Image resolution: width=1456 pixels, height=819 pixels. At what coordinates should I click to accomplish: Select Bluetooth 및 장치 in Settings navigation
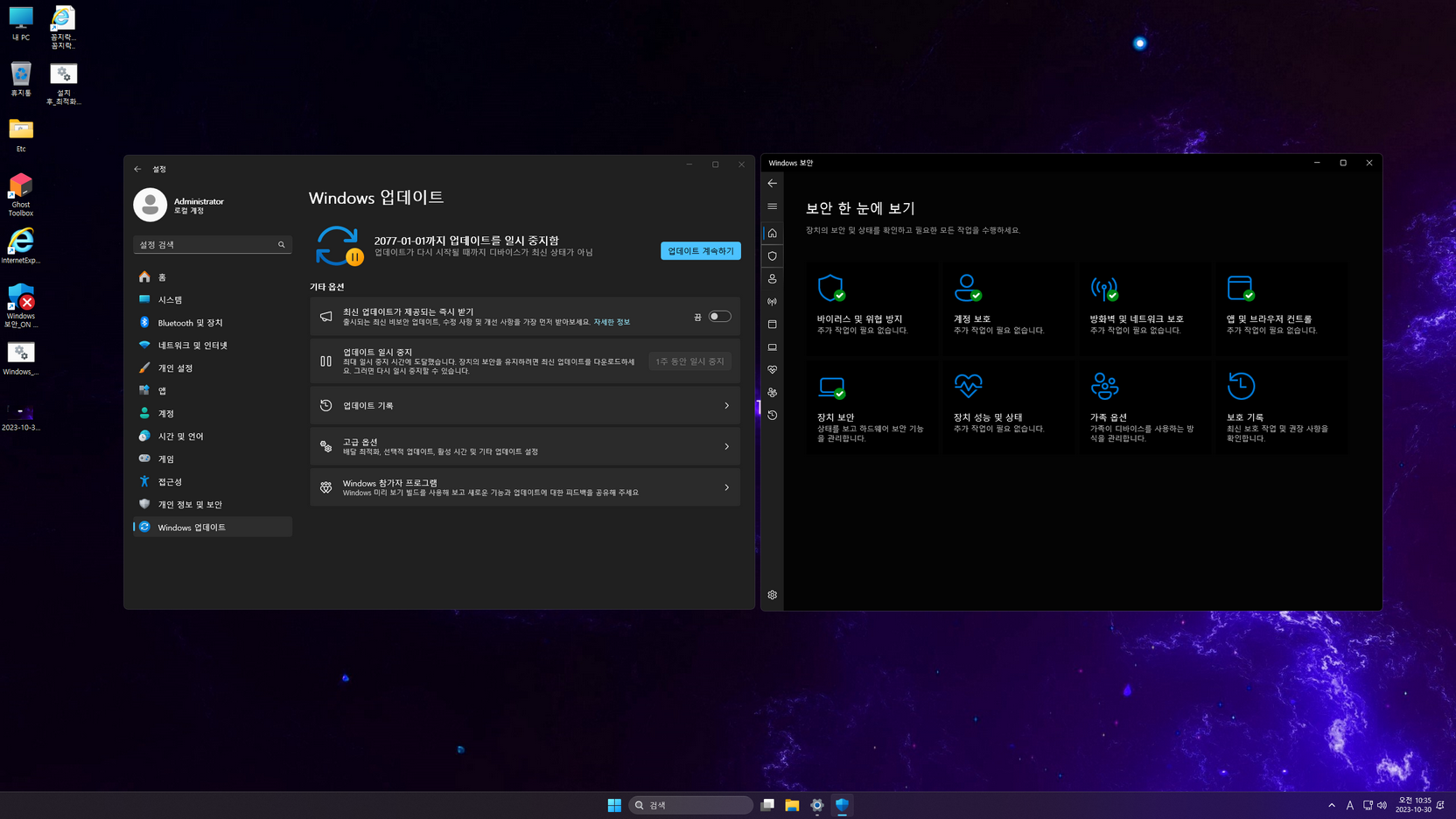(x=213, y=323)
